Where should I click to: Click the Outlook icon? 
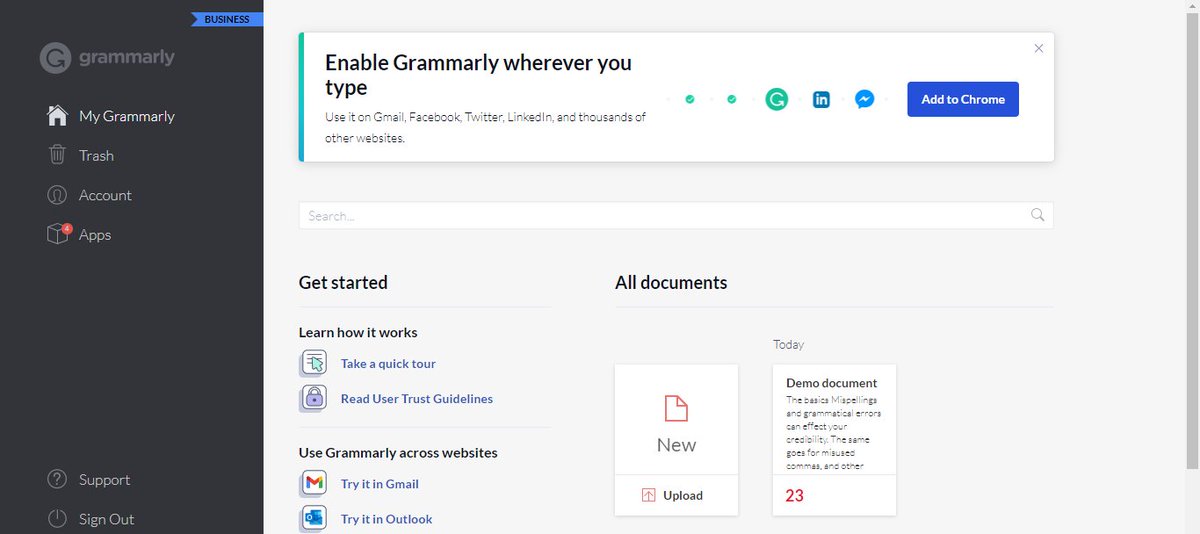click(314, 518)
